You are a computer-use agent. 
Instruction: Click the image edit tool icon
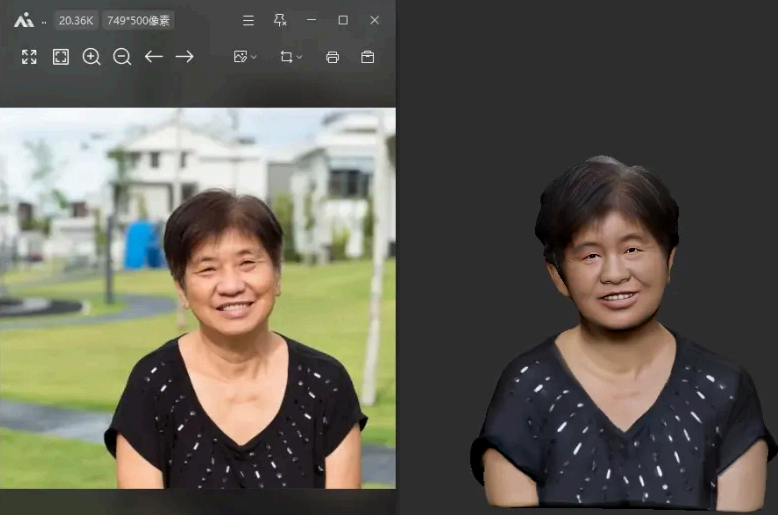pos(240,57)
